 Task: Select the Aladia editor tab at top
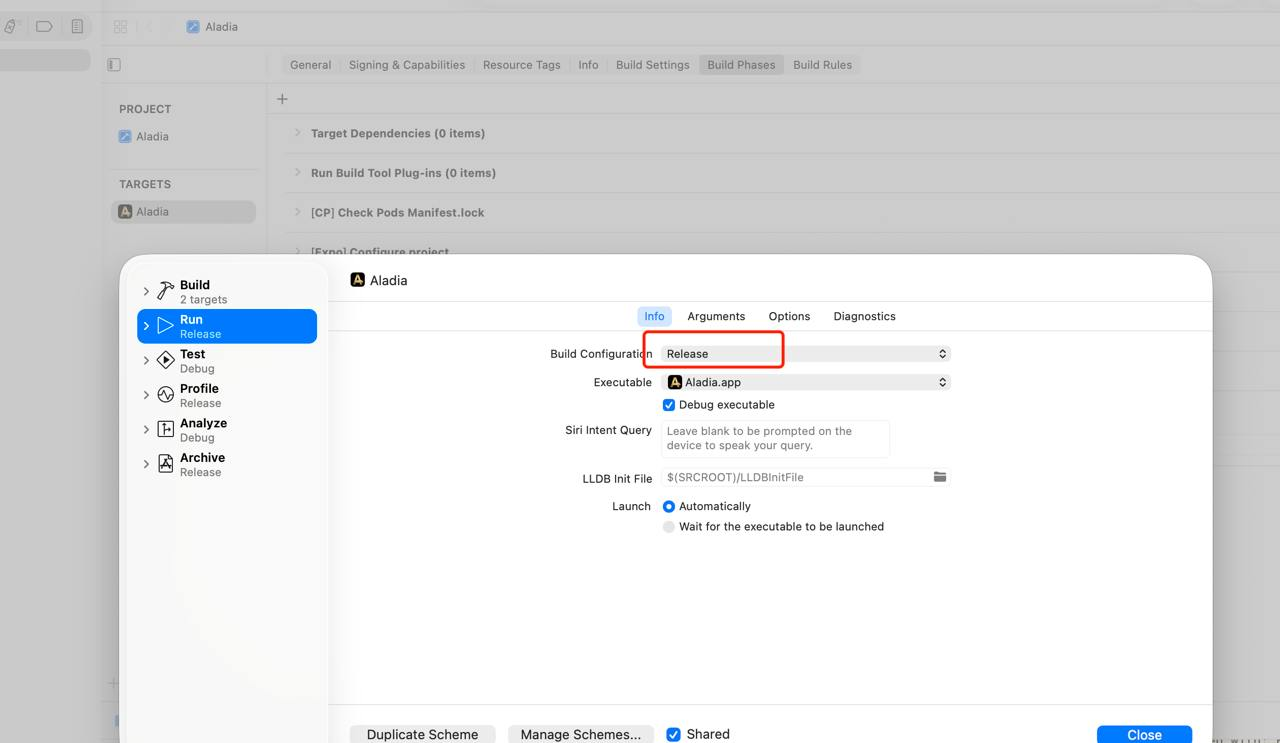click(212, 27)
